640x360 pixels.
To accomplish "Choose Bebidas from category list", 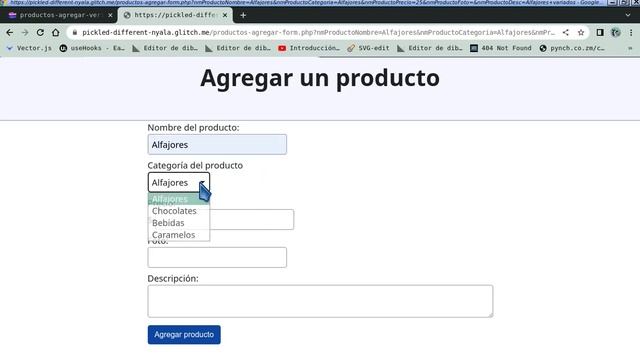I will pos(179,223).
